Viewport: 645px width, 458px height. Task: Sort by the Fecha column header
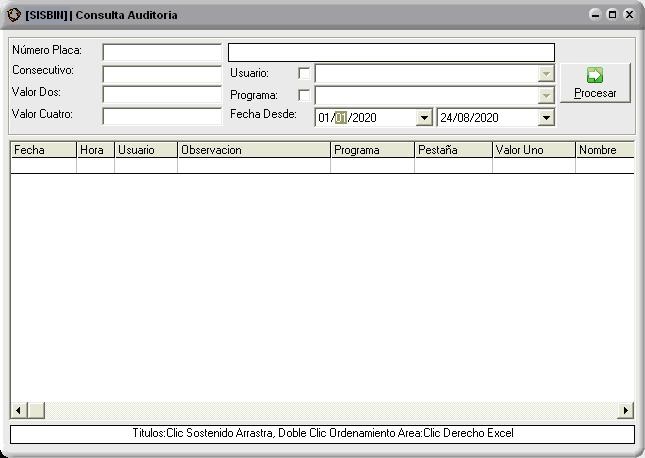tap(43, 150)
